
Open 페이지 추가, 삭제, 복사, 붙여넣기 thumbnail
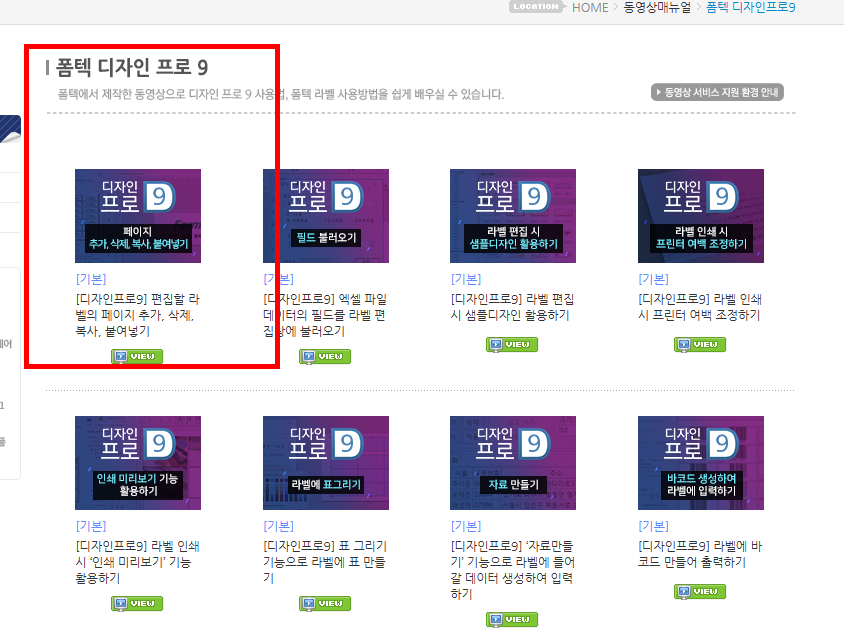click(138, 216)
